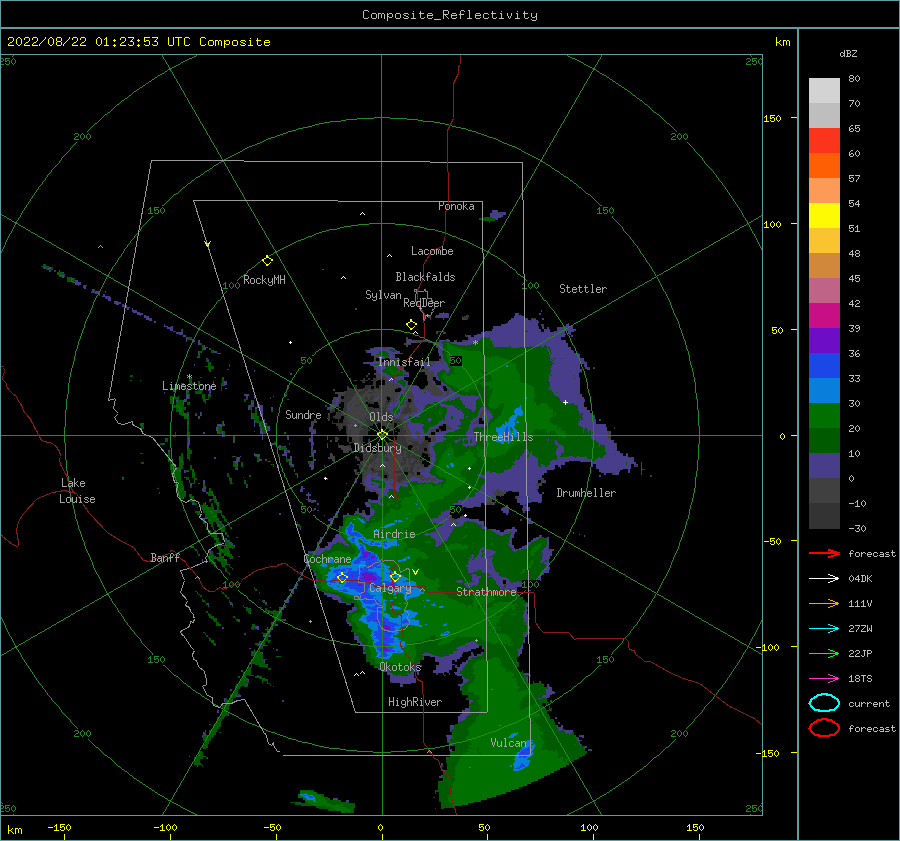
Task: Click the Airdrie city label
Action: coord(394,534)
